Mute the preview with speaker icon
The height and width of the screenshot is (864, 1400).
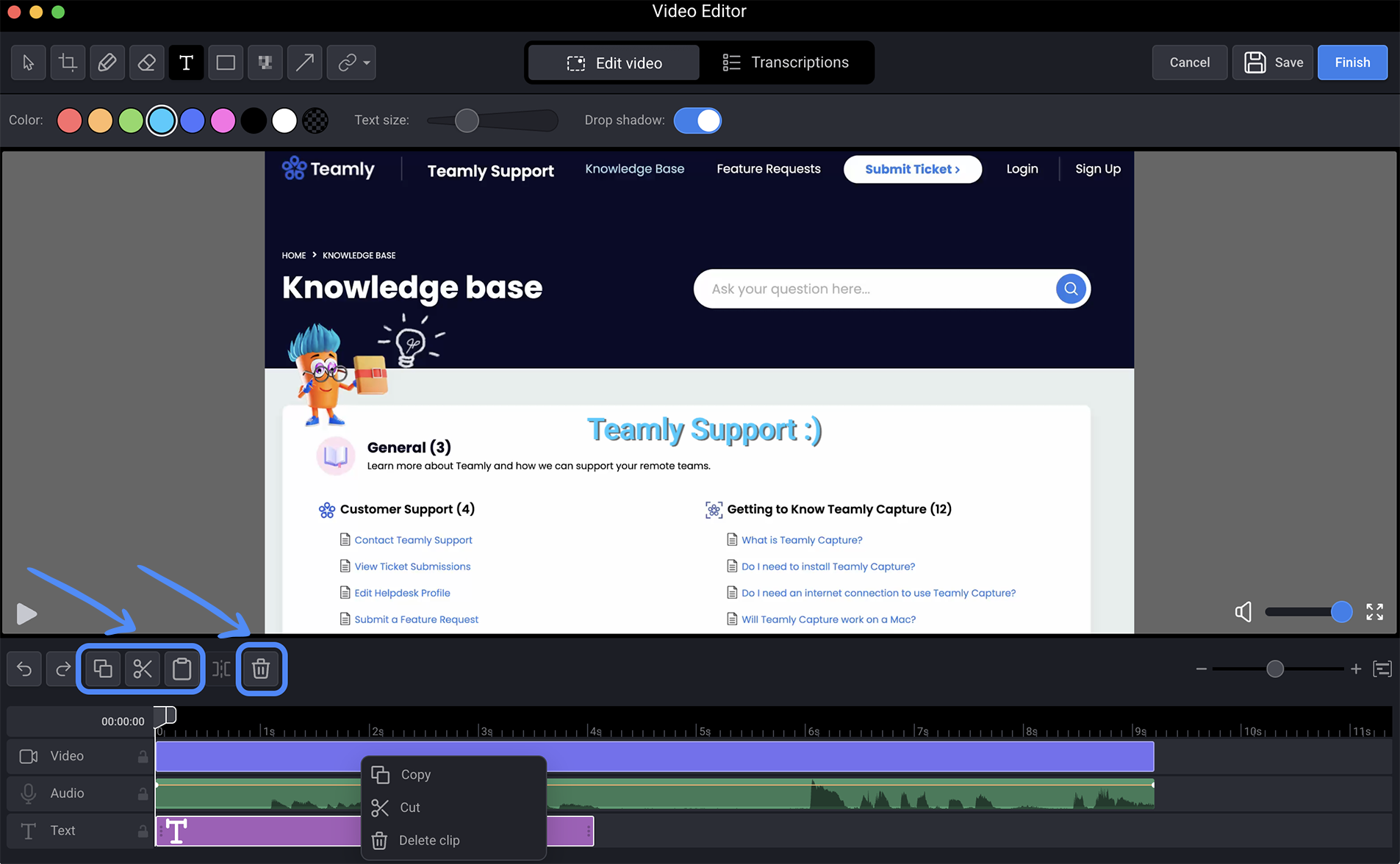click(1243, 611)
